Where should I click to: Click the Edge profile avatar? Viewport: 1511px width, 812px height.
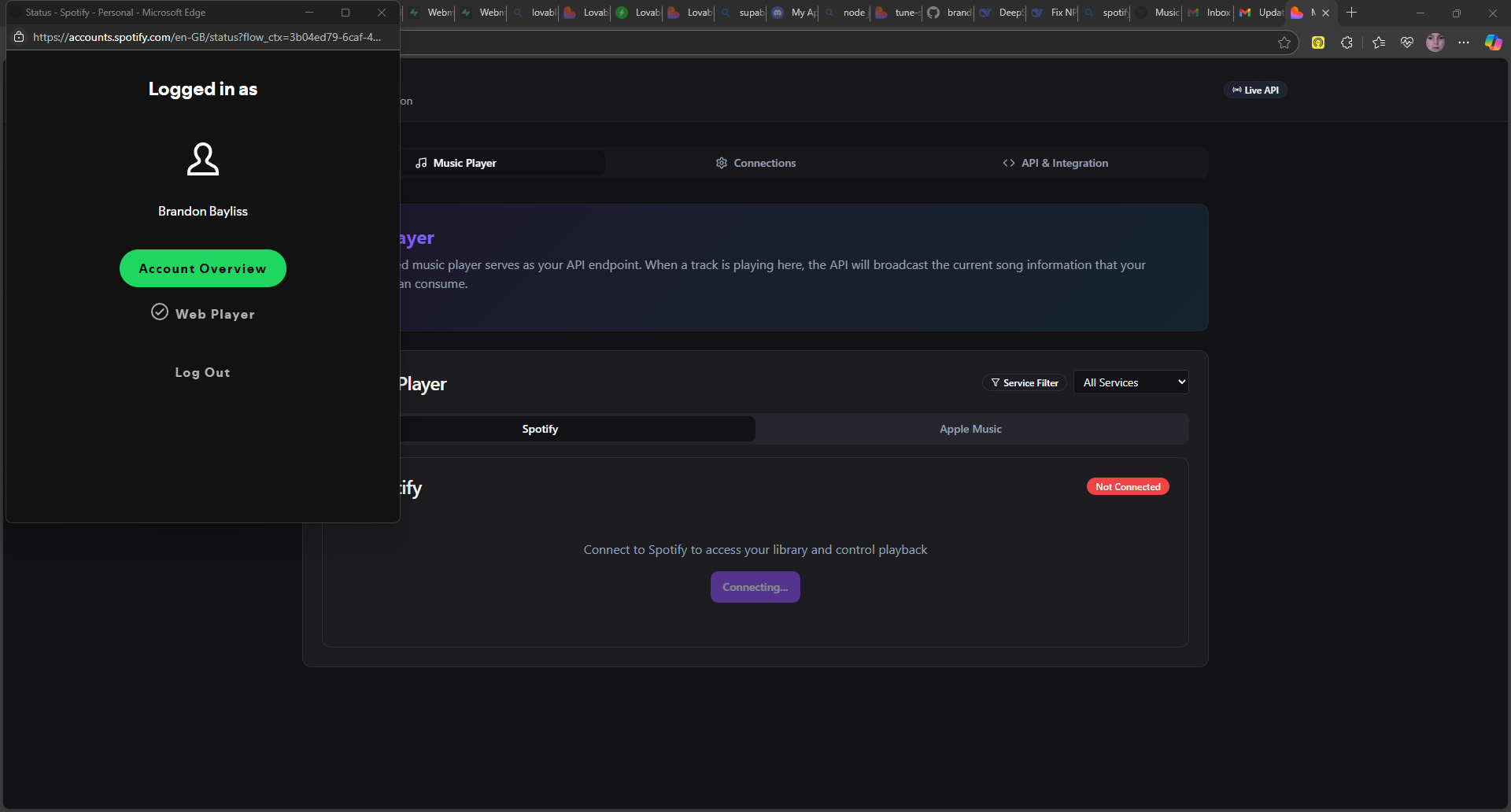1435,42
